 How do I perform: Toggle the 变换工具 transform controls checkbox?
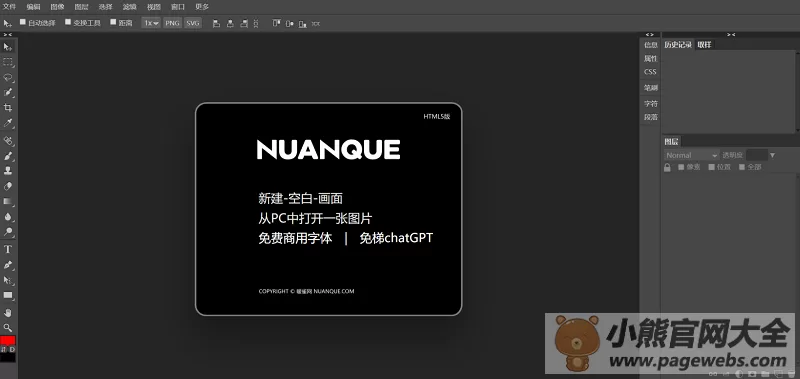pos(68,22)
